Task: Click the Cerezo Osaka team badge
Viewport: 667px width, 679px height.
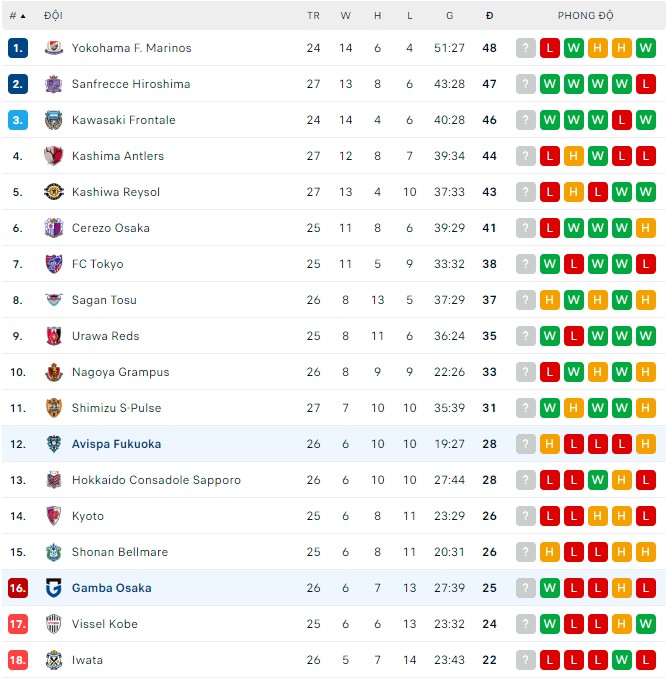Action: (54, 228)
